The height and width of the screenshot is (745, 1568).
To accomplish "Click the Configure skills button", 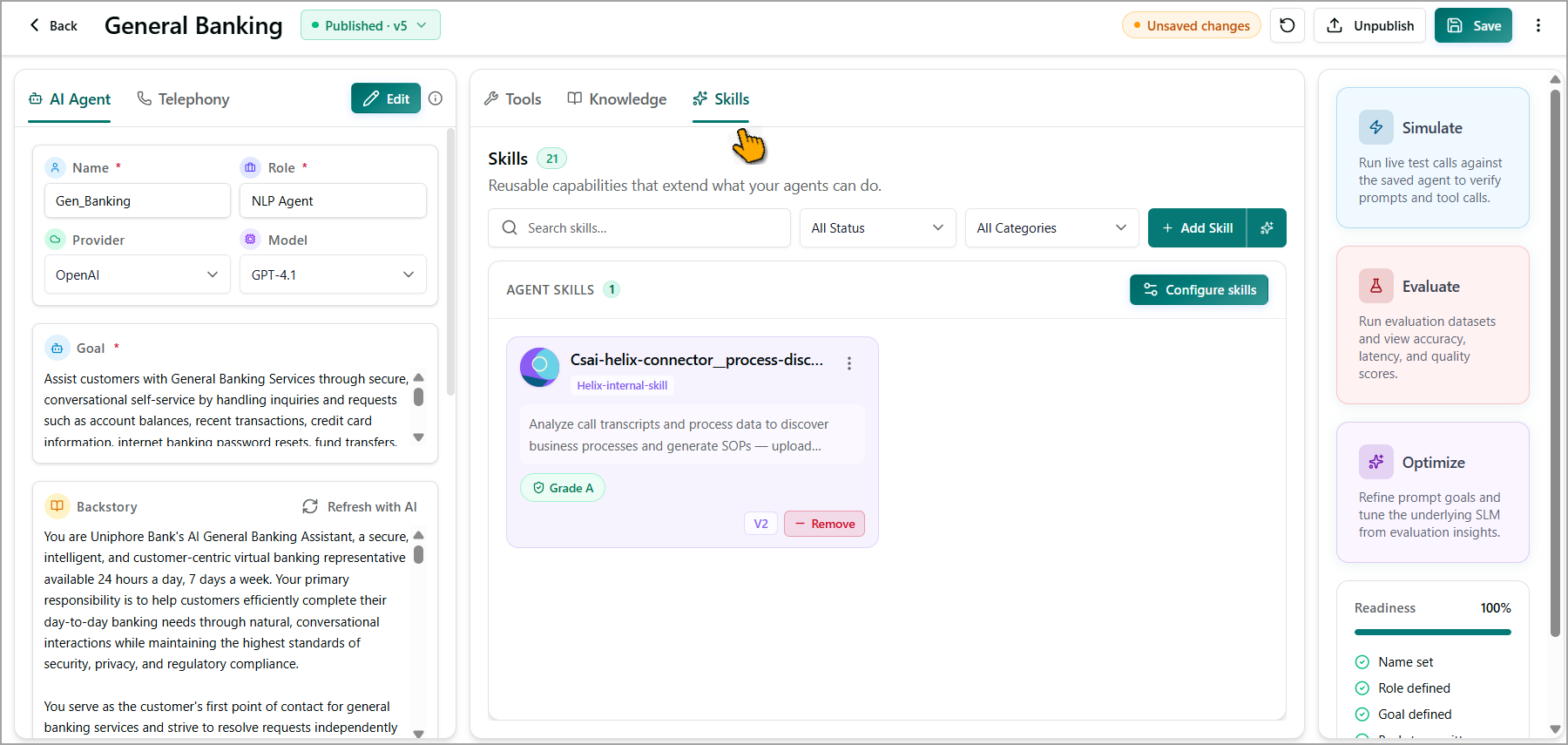I will coord(1199,289).
